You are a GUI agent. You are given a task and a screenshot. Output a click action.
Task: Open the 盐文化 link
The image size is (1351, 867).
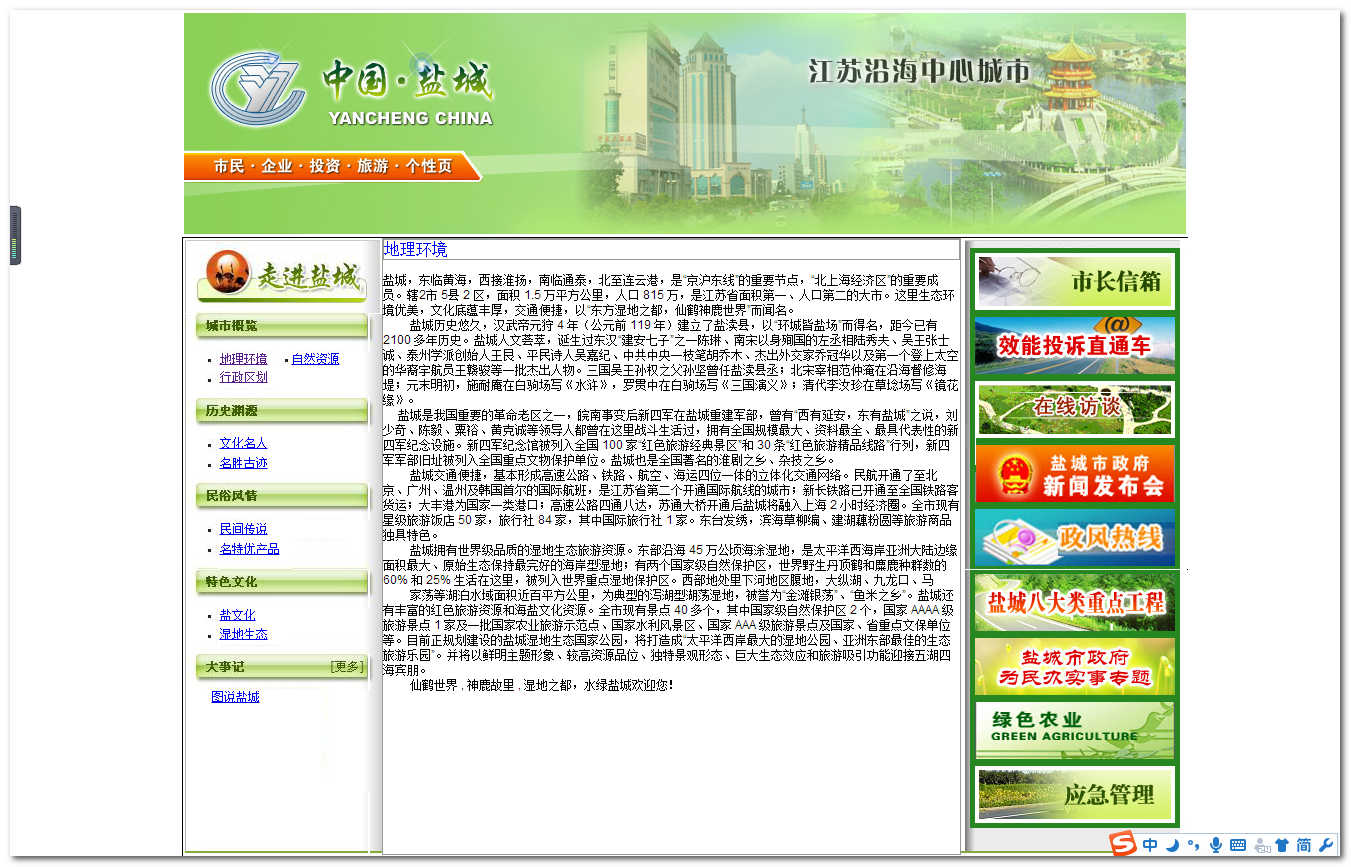[238, 615]
